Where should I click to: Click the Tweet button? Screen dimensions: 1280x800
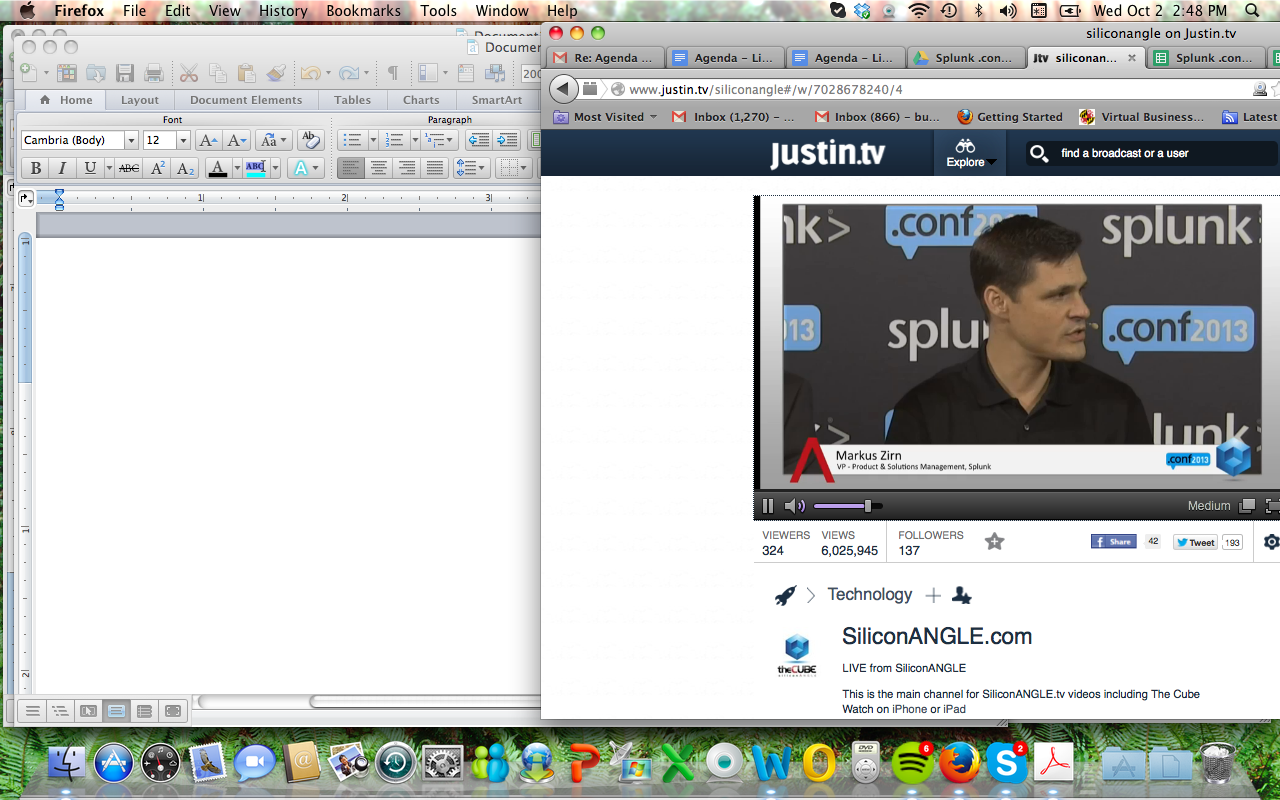1195,542
